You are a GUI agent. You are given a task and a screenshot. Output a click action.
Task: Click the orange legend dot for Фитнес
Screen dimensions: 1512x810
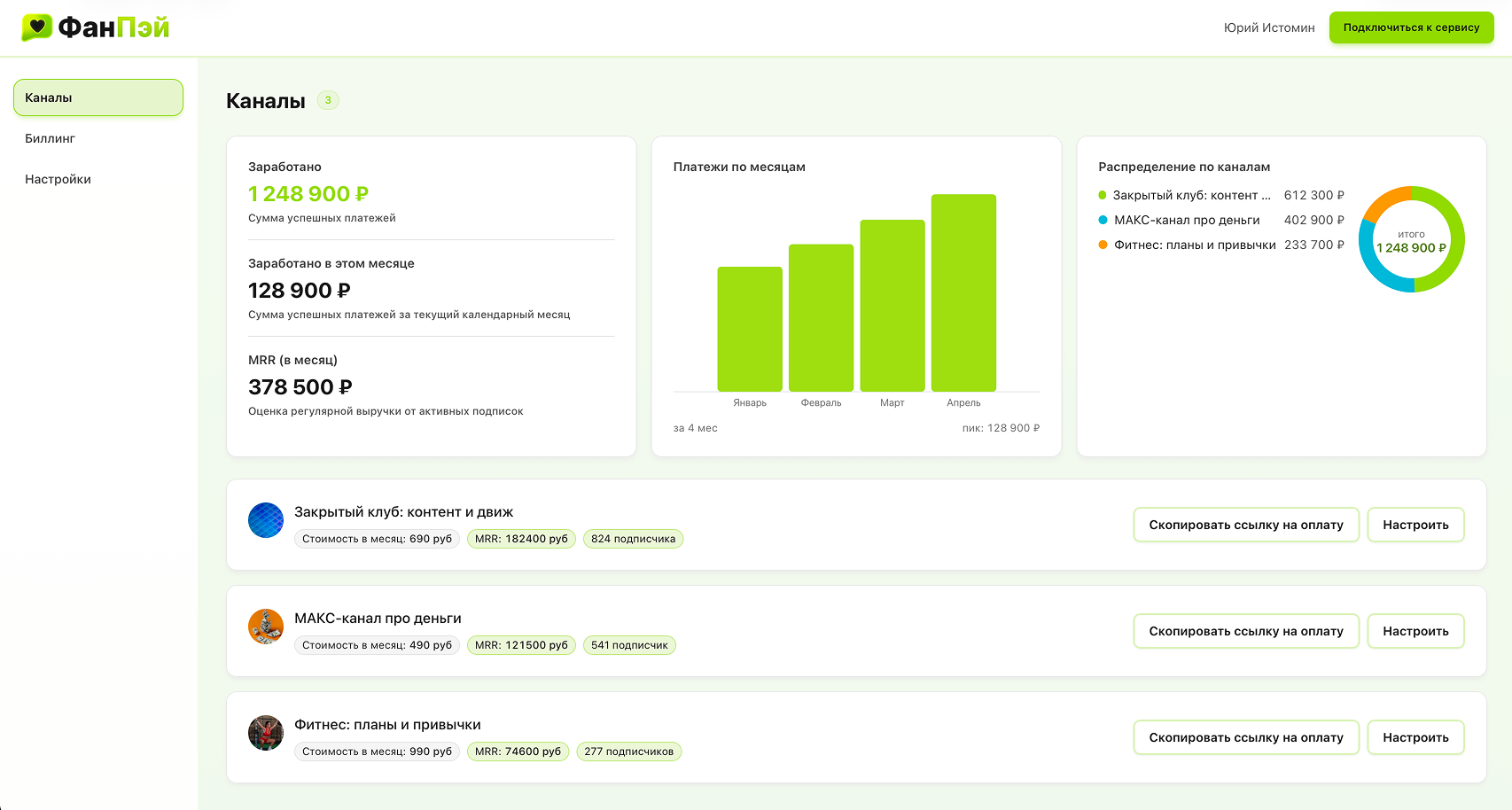pyautogui.click(x=1103, y=245)
